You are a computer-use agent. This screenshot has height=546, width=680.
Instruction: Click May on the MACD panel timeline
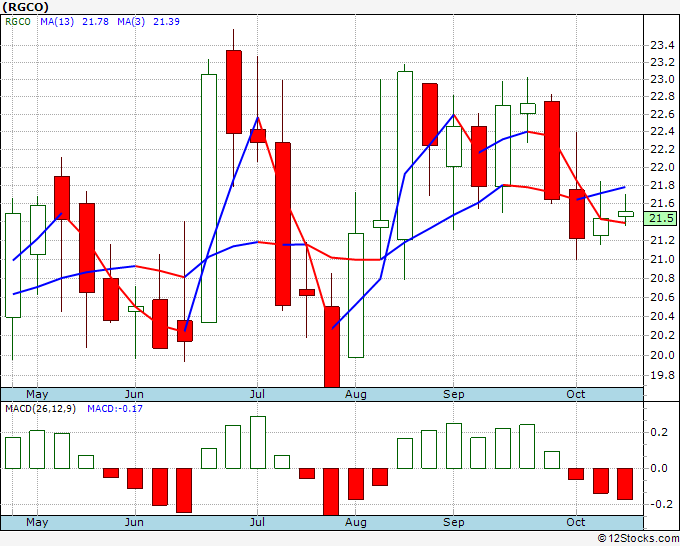tap(37, 522)
